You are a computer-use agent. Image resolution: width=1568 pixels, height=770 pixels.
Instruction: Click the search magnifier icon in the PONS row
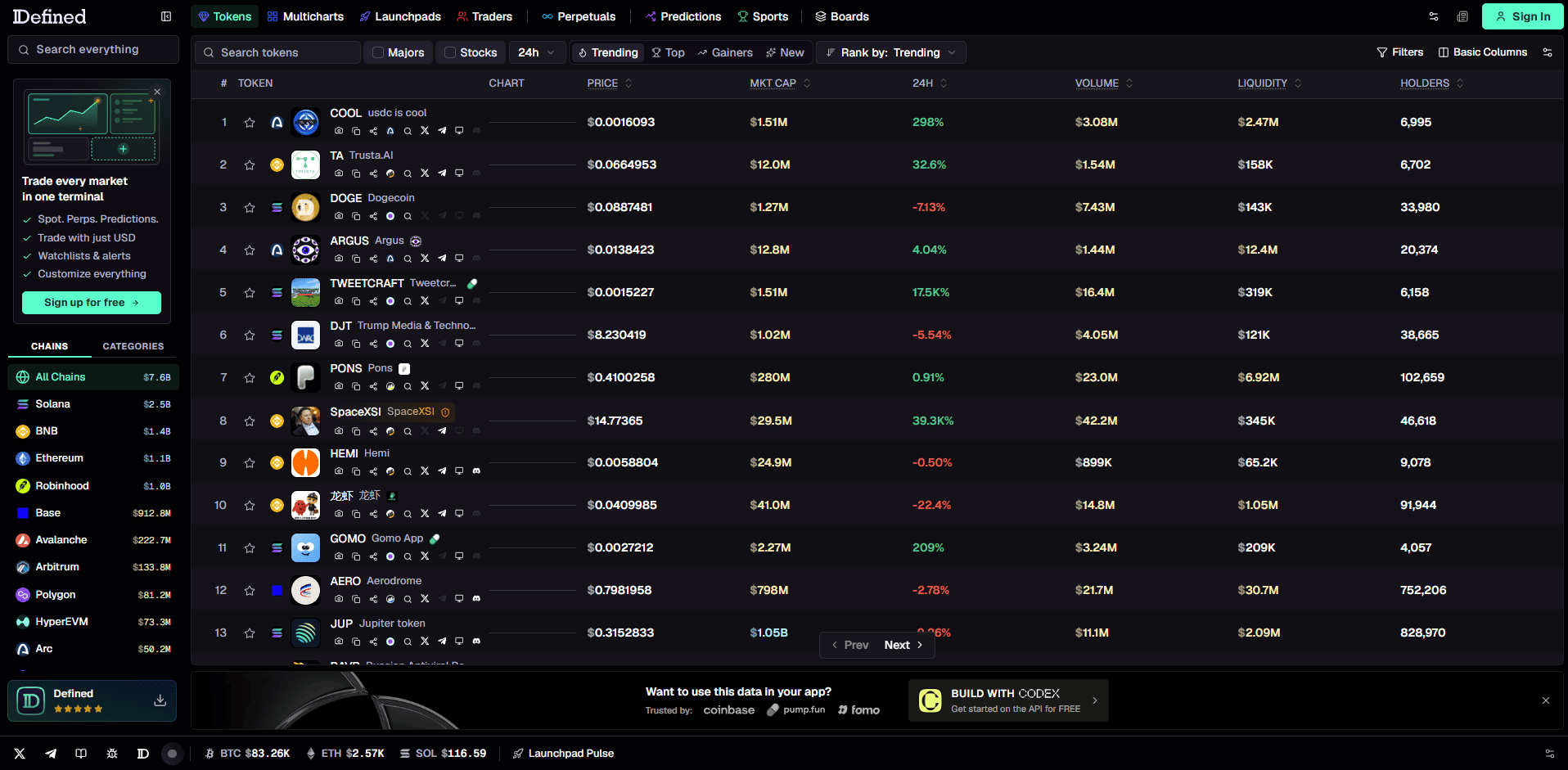pos(408,386)
